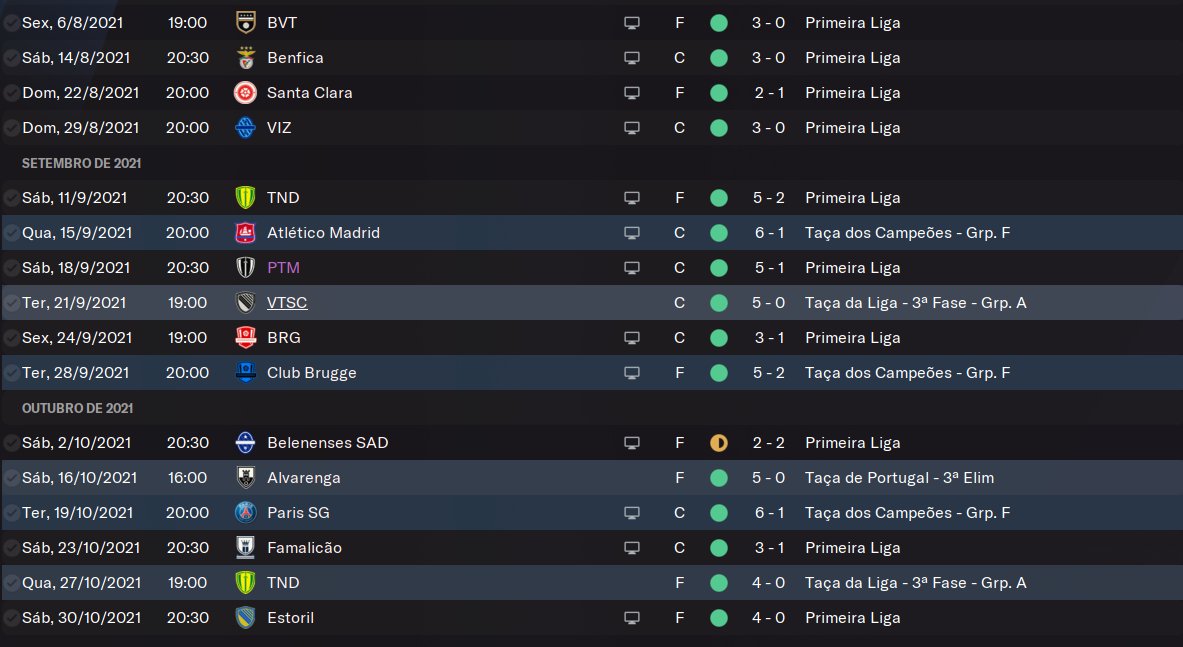
Task: Open the 6 - 1 score against Paris SG
Action: [x=769, y=513]
